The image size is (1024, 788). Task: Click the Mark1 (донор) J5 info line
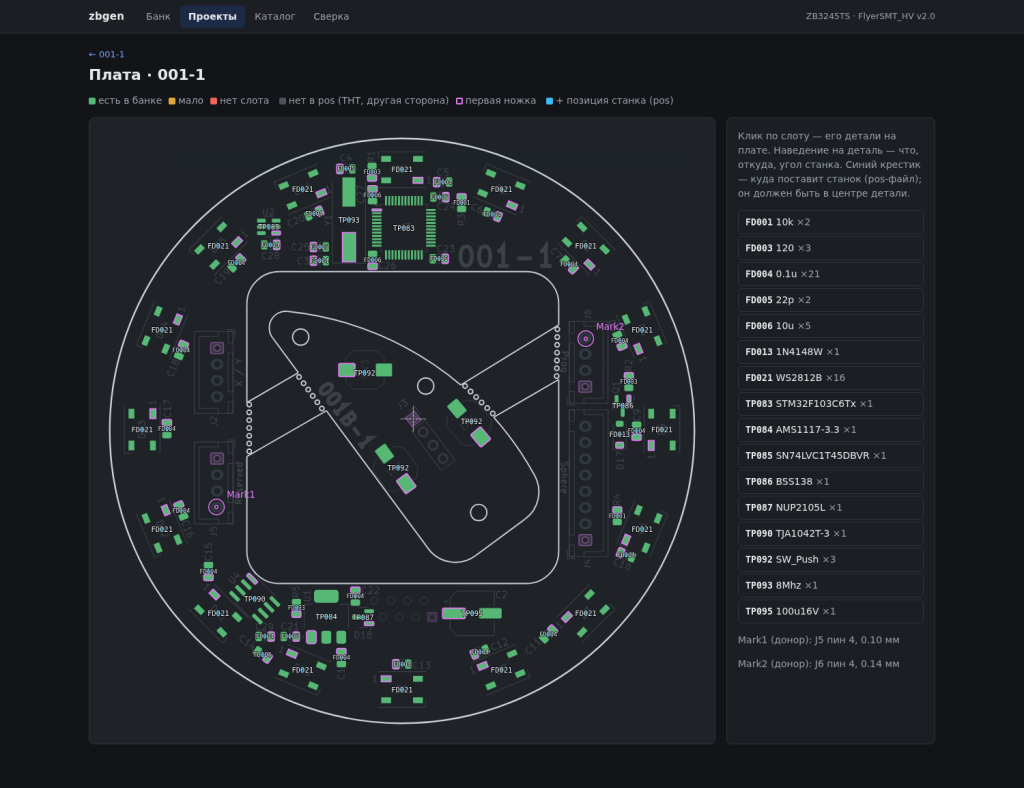coord(818,640)
